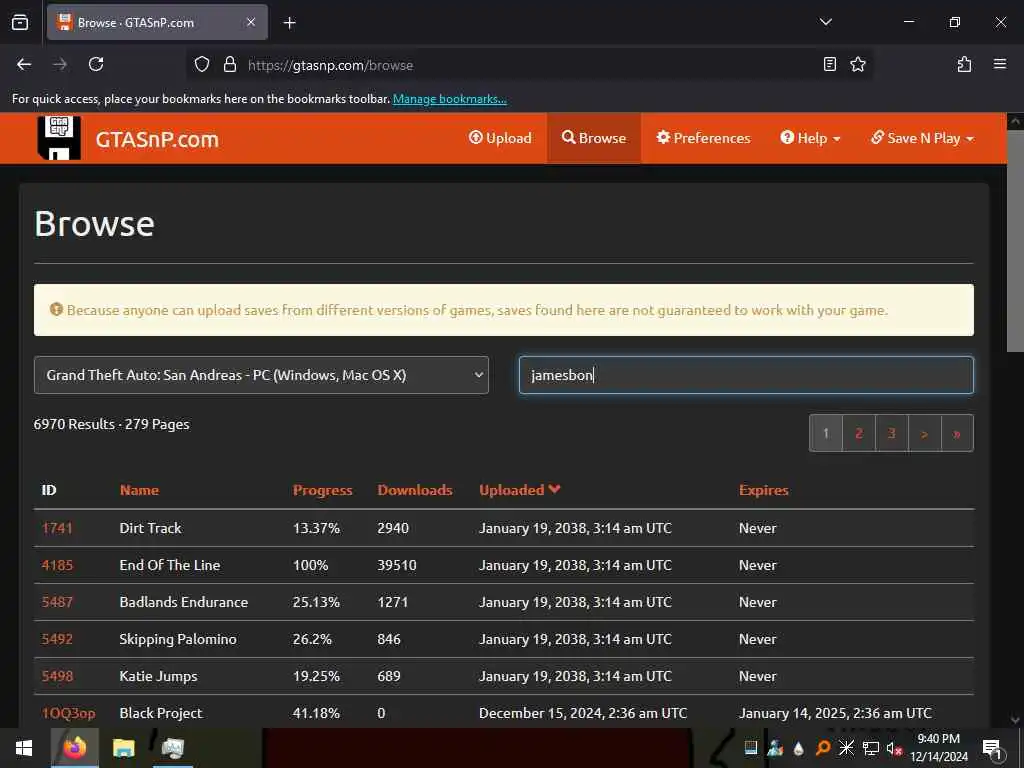
Task: Expand the Save N Play dropdown
Action: (922, 138)
